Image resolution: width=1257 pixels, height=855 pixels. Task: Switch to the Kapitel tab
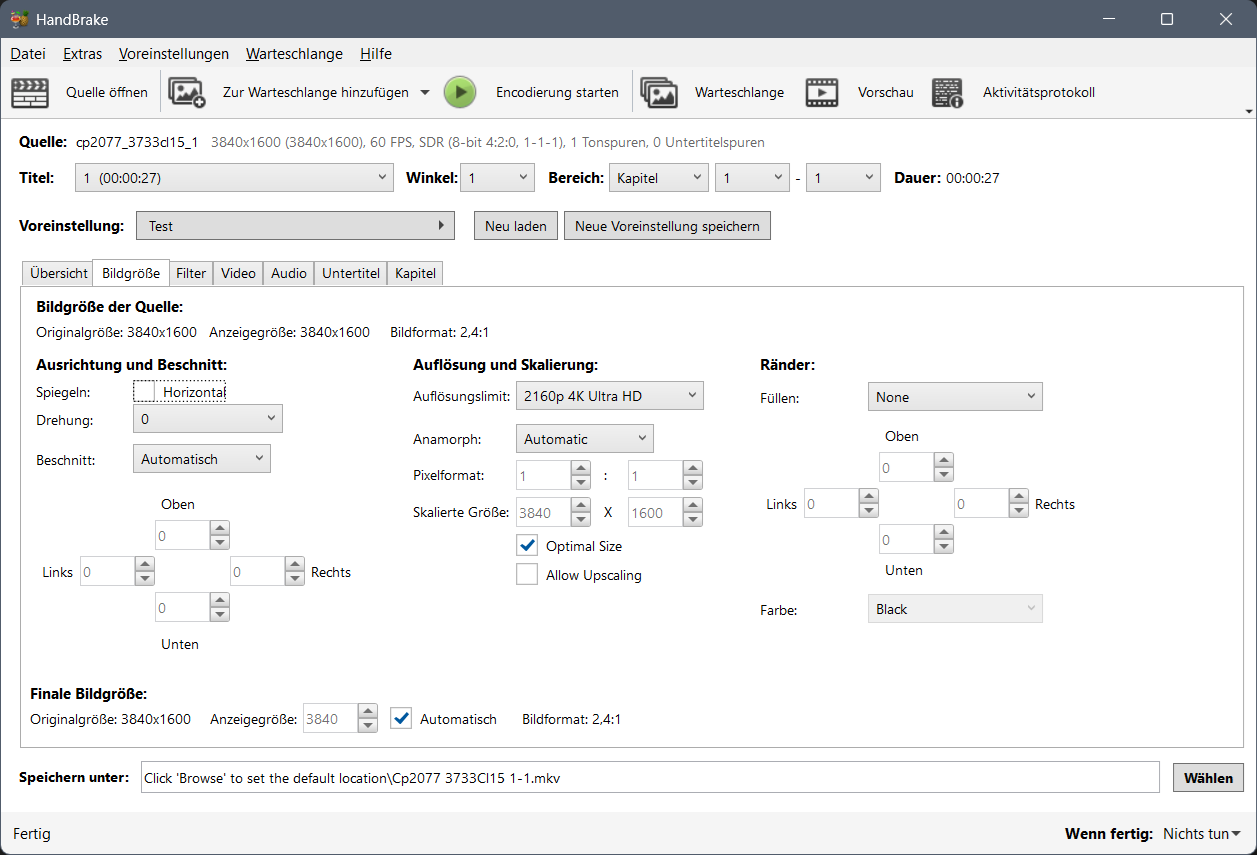(415, 273)
